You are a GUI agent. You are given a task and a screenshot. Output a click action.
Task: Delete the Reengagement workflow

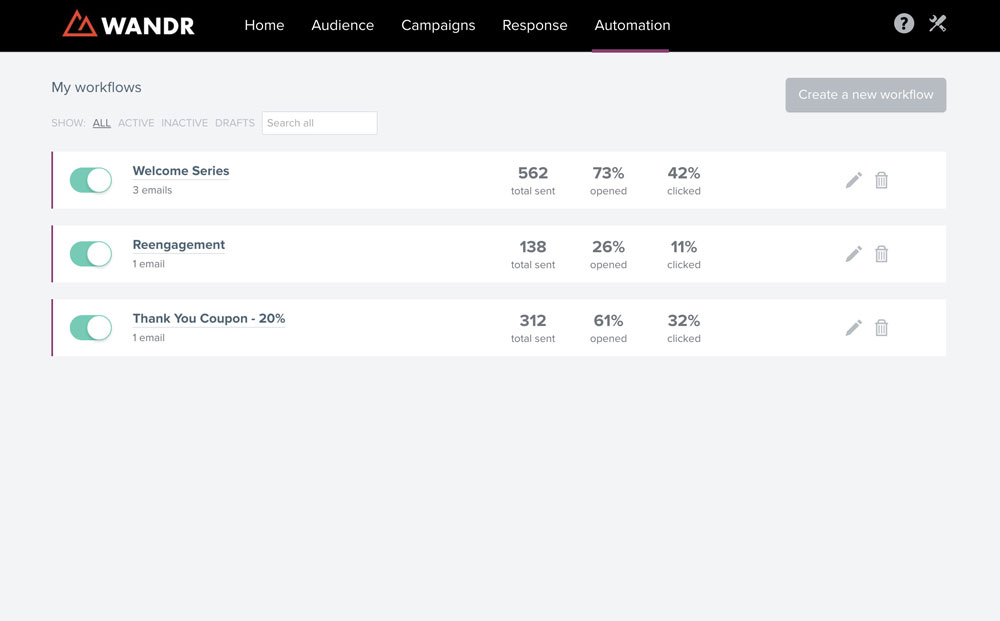tap(881, 254)
